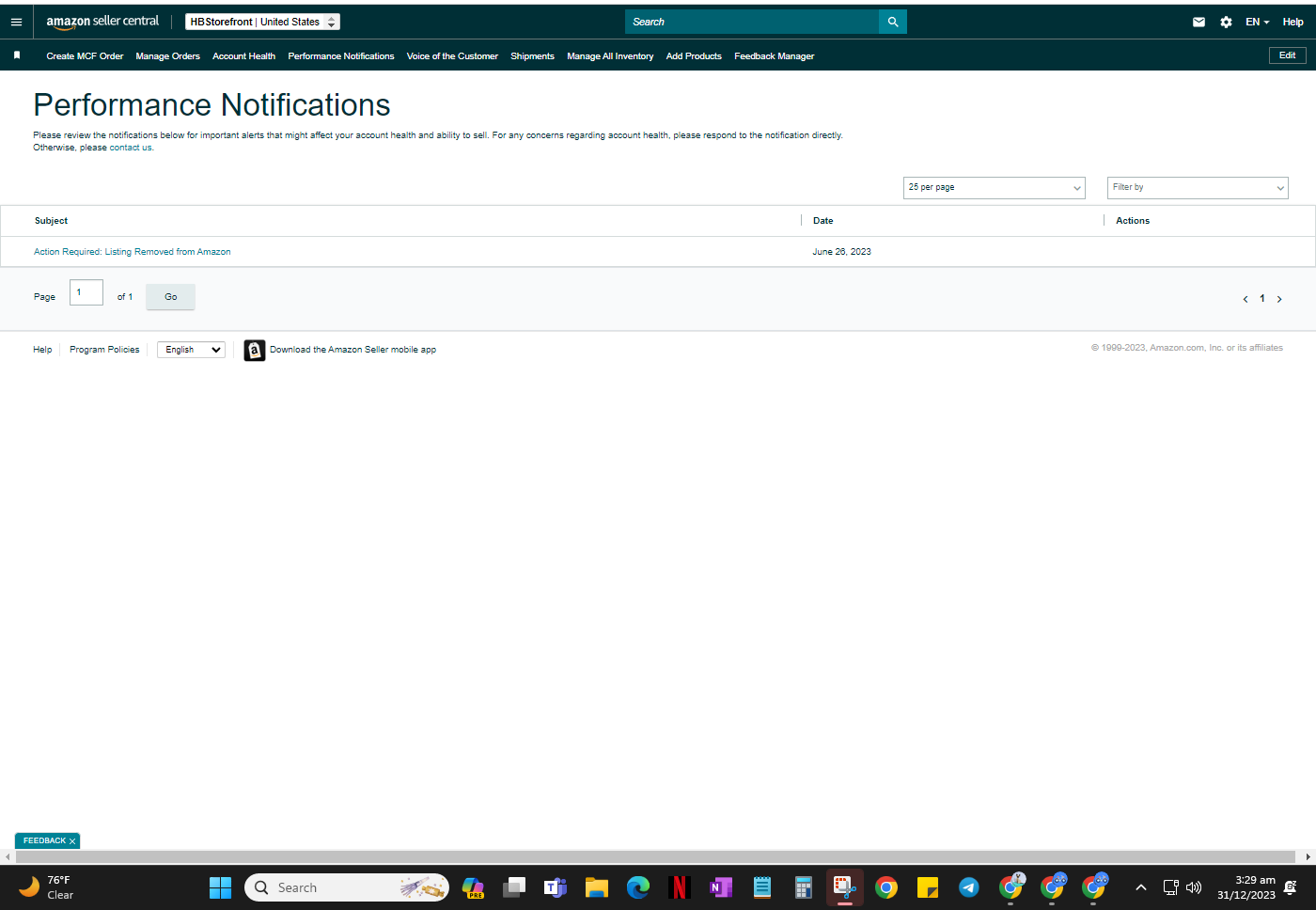1316x910 pixels.
Task: Open the Account Health page
Action: pos(243,56)
